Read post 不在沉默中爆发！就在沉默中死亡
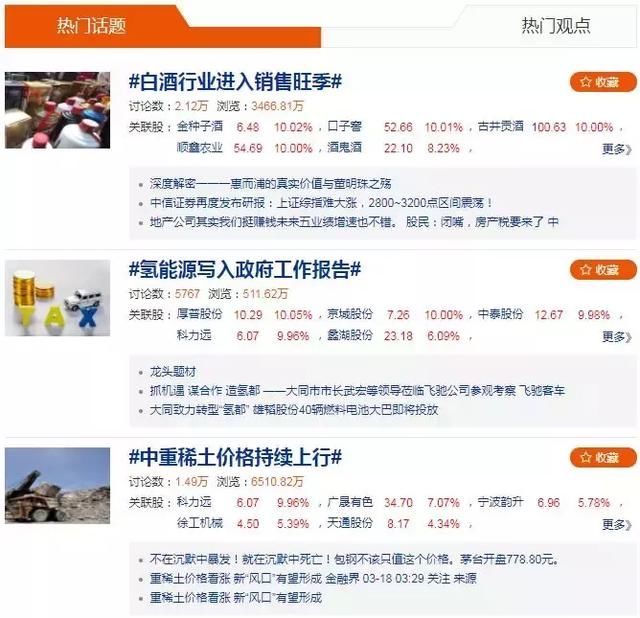 354,559
